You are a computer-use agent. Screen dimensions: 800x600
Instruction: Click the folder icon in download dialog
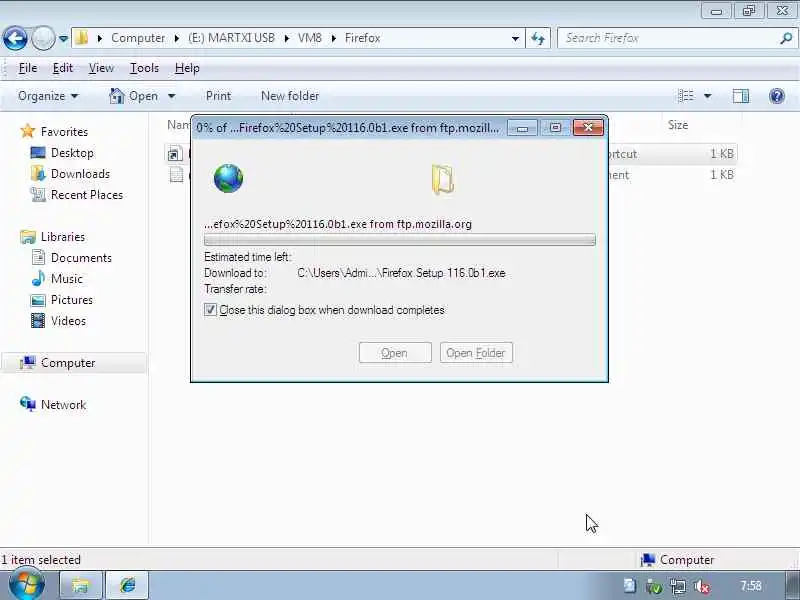pyautogui.click(x=442, y=179)
